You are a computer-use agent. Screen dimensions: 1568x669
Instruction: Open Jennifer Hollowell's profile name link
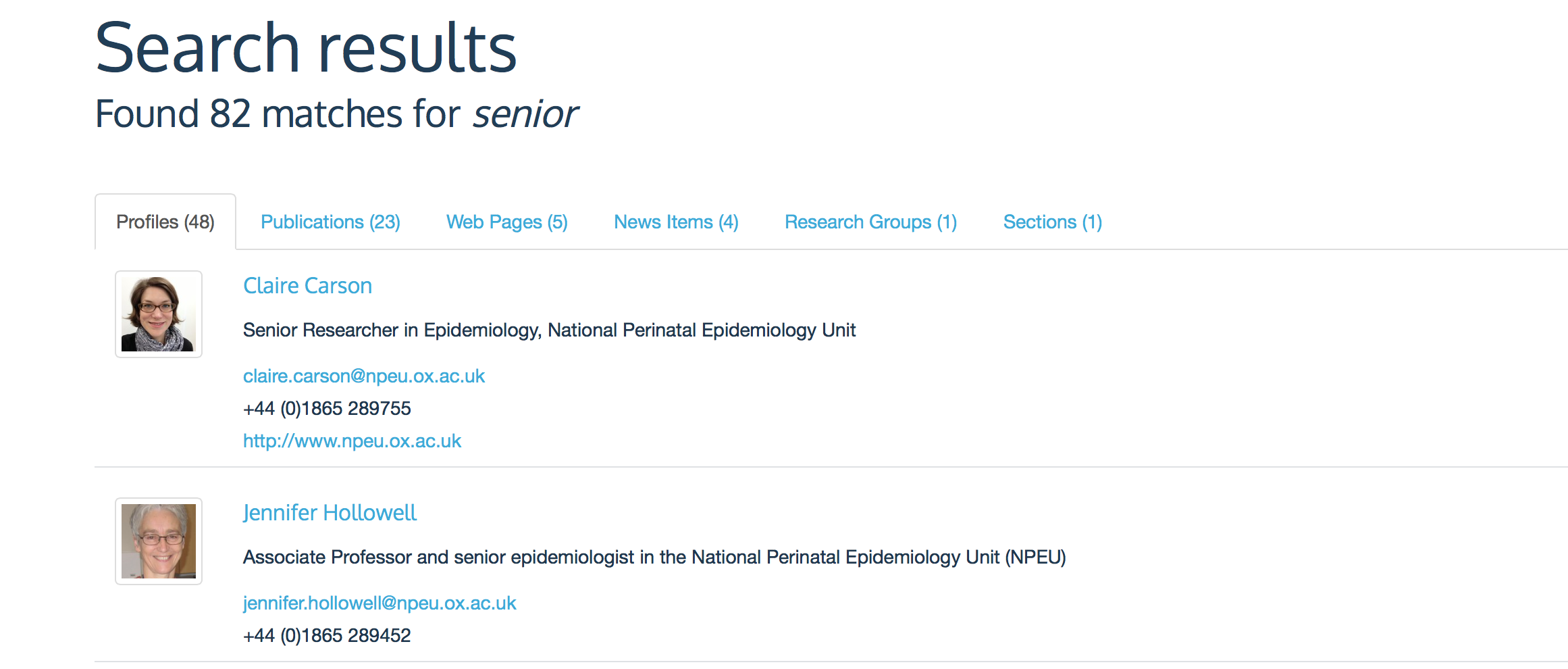(330, 513)
